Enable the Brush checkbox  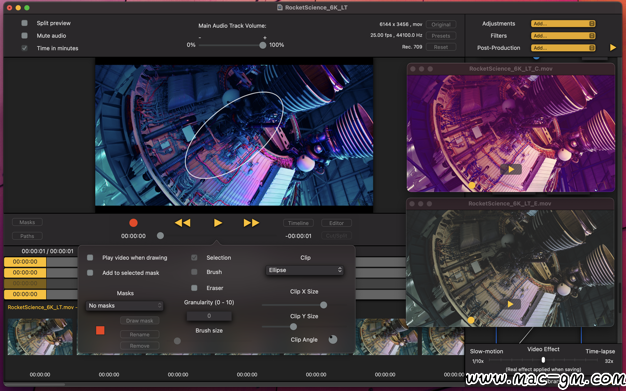coord(194,272)
